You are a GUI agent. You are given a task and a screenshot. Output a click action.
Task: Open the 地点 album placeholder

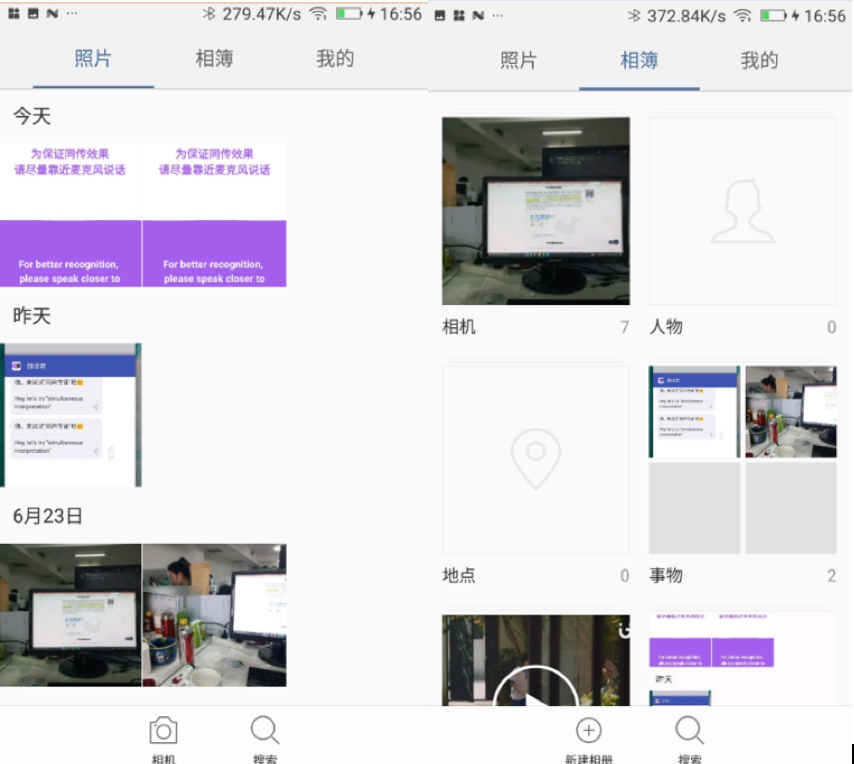[536, 460]
